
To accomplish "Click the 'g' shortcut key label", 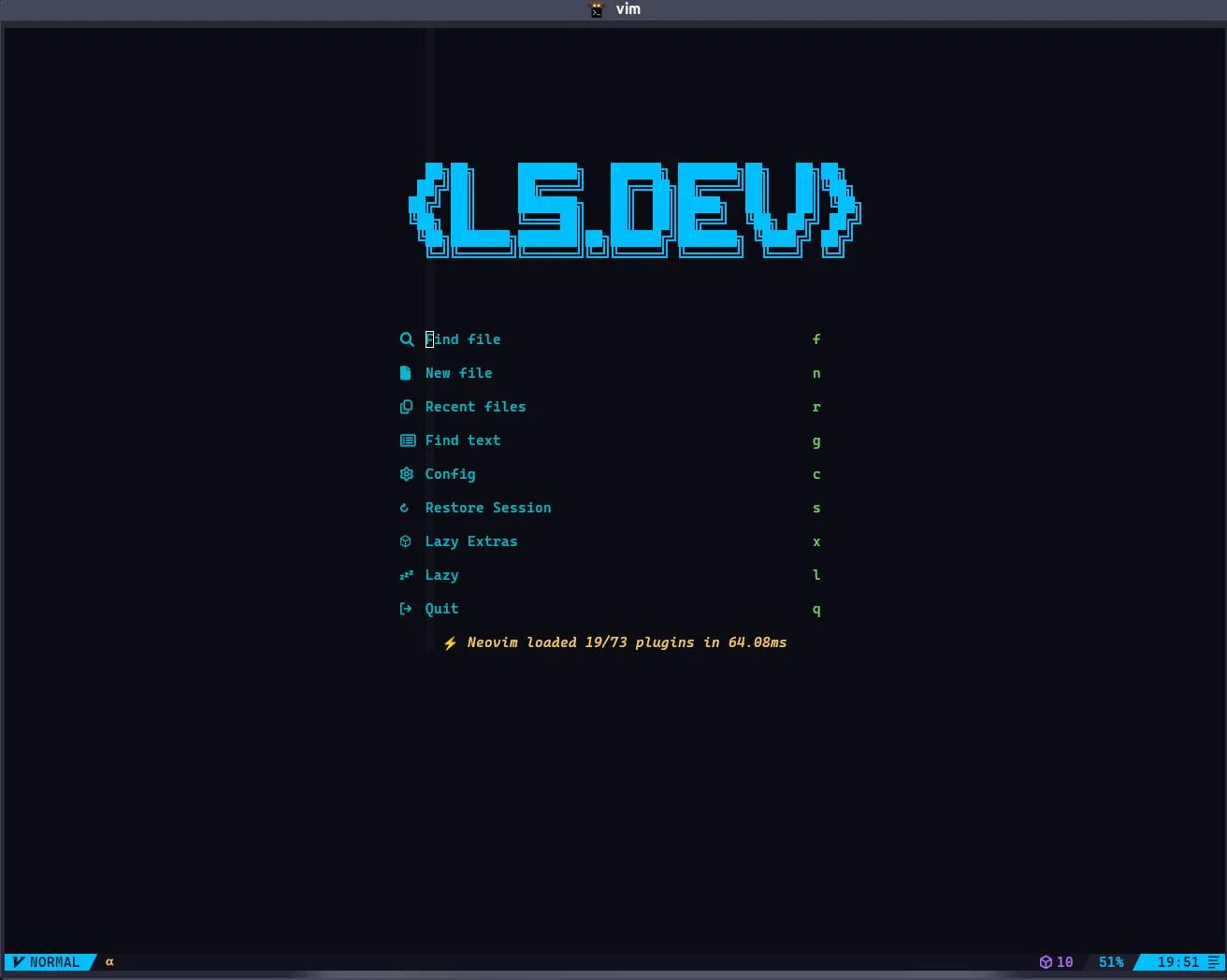I will pos(816,441).
